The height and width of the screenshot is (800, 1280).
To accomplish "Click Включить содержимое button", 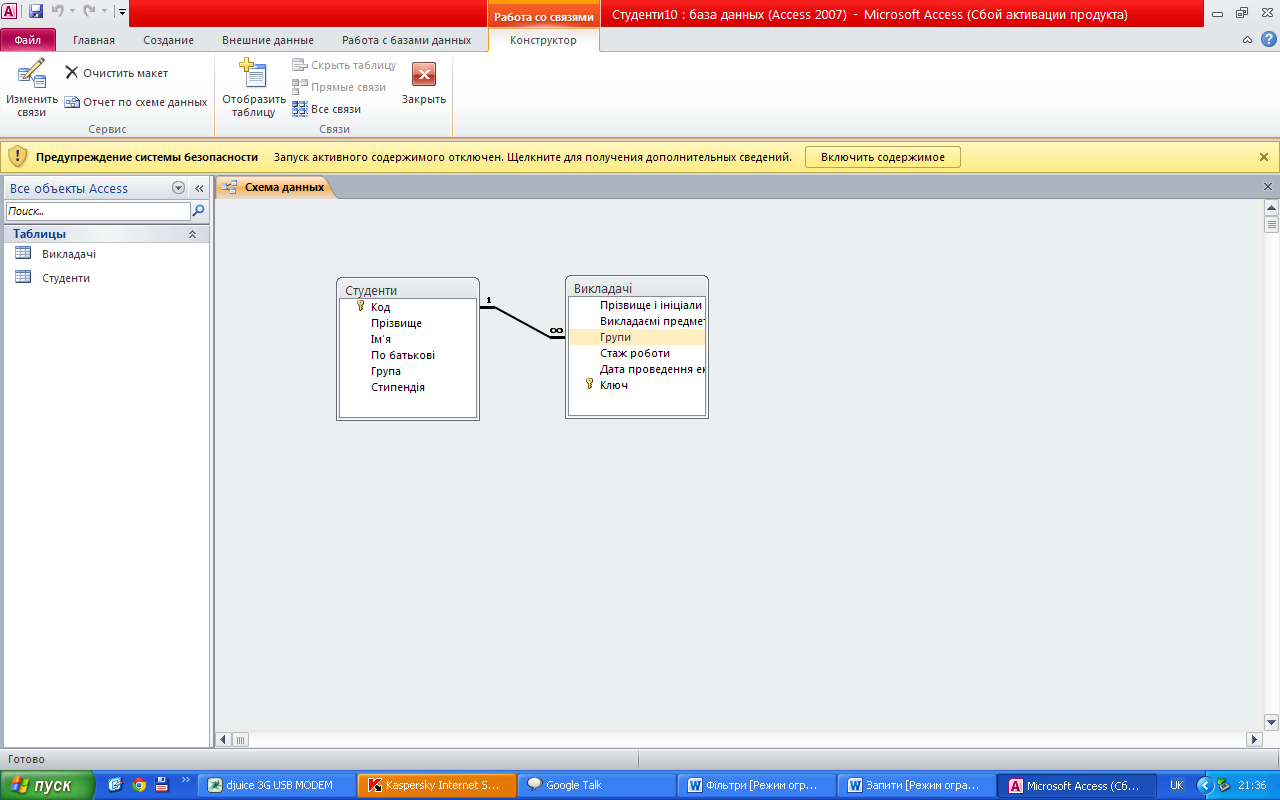I will pos(882,157).
